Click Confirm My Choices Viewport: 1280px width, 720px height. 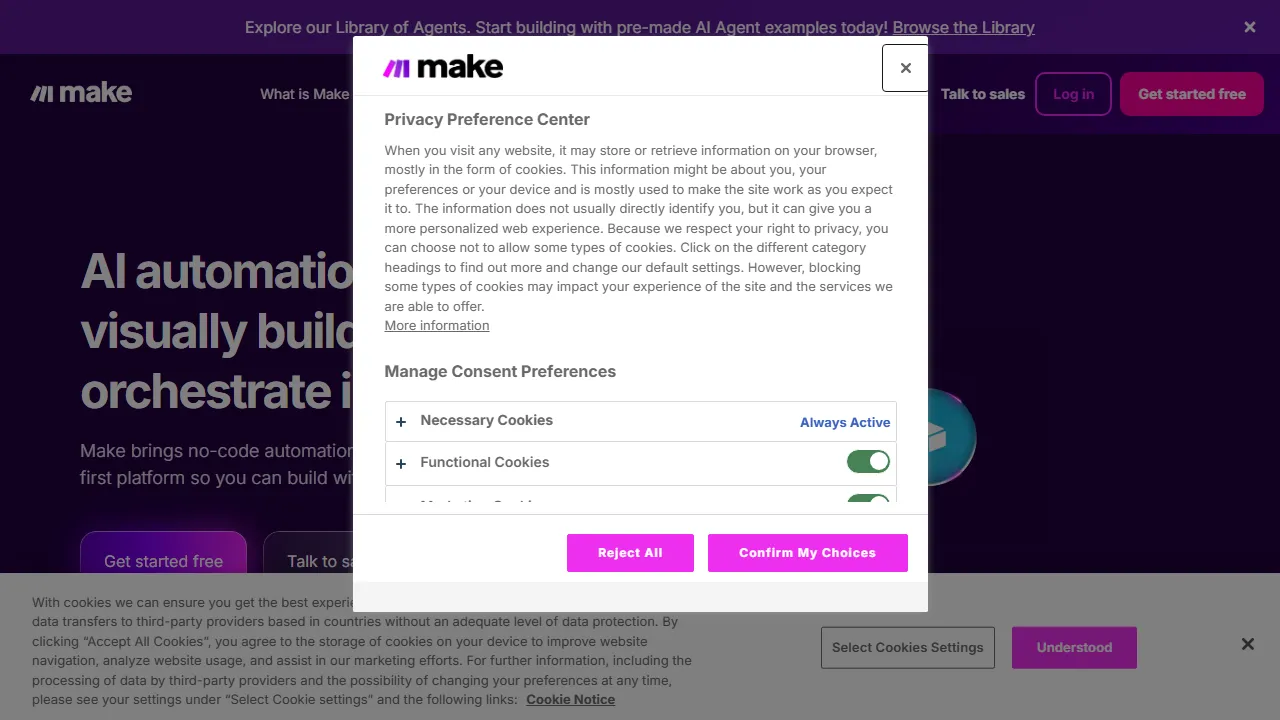(x=807, y=552)
